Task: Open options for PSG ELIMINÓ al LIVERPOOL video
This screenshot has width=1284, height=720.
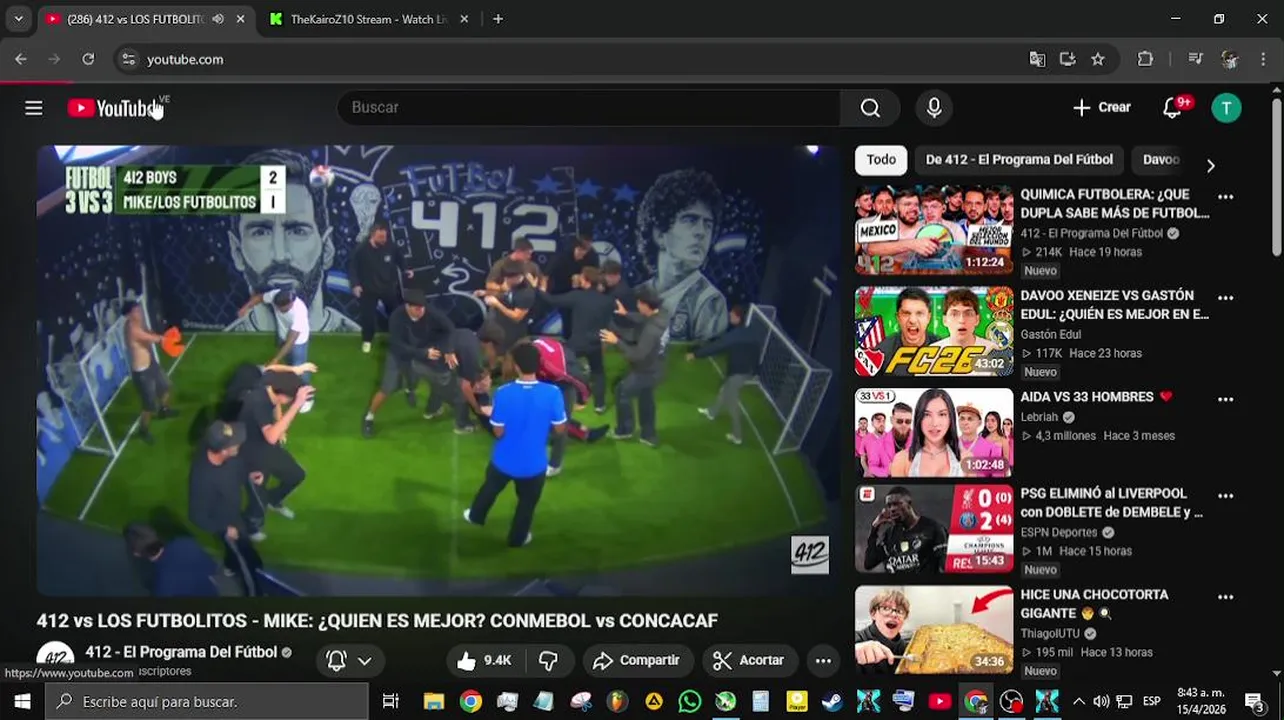Action: point(1226,495)
